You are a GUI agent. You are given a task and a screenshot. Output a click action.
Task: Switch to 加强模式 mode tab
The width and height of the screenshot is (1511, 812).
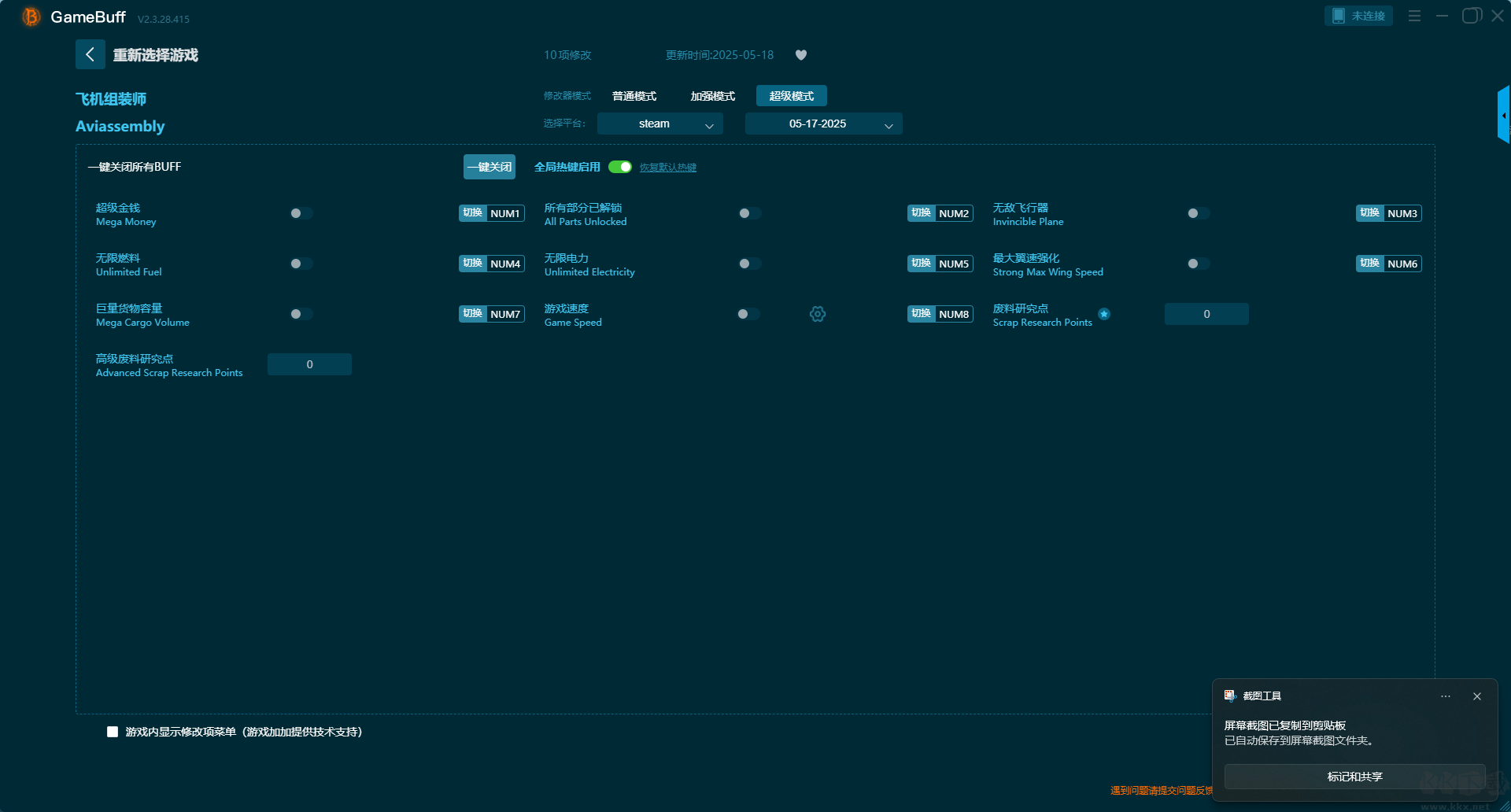pos(713,96)
